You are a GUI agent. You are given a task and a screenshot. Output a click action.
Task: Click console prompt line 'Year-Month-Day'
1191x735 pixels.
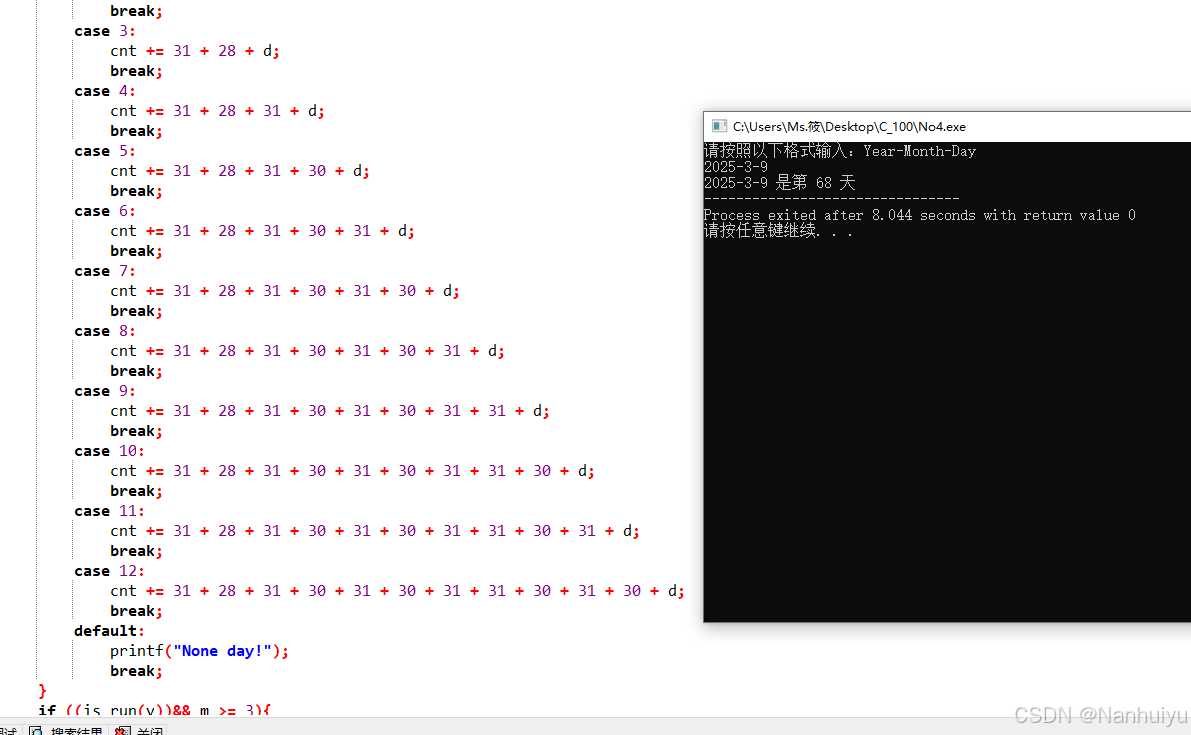[839, 151]
